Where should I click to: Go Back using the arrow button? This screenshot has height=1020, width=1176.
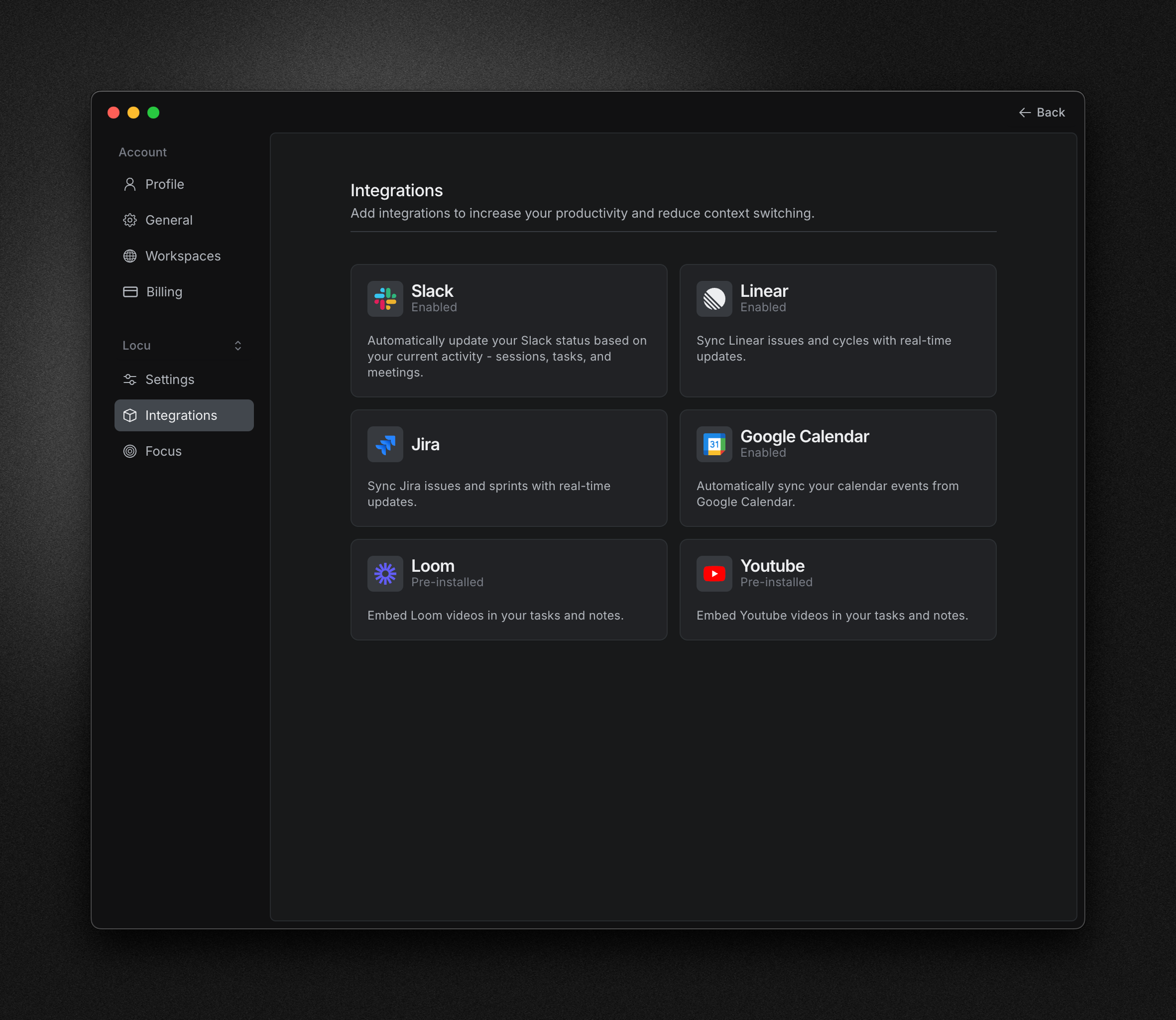1041,113
